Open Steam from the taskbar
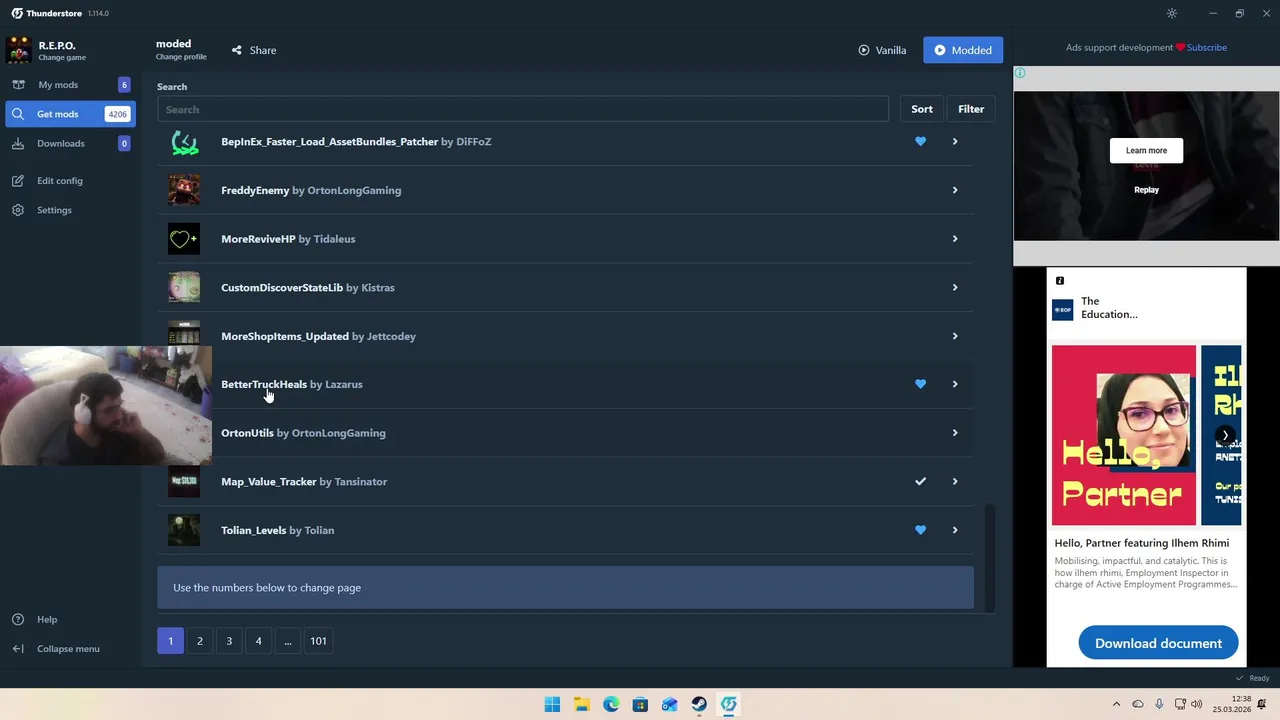 point(699,704)
